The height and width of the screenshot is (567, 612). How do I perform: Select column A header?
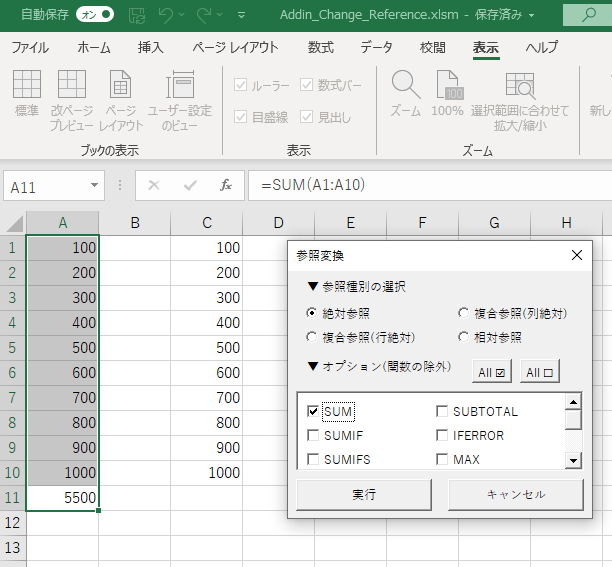62,223
